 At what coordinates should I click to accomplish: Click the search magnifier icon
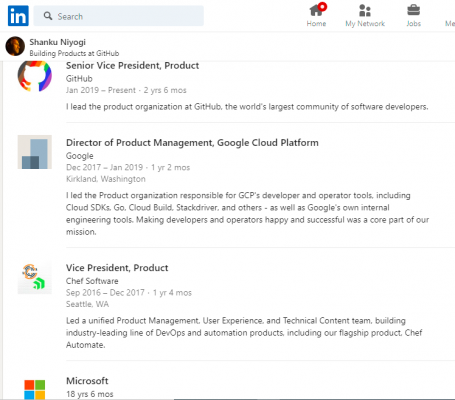pyautogui.click(x=48, y=16)
